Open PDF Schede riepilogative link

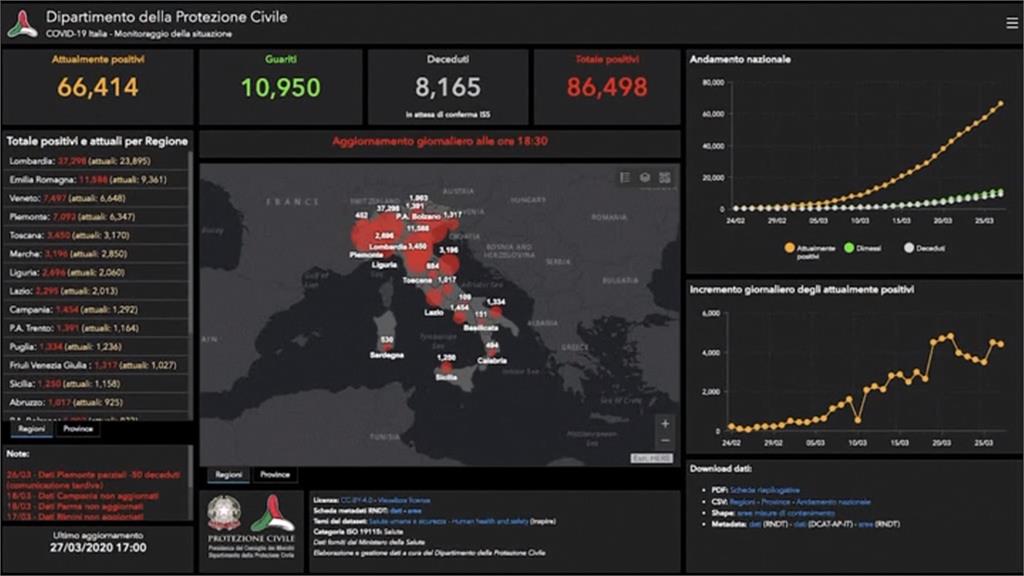[x=764, y=490]
